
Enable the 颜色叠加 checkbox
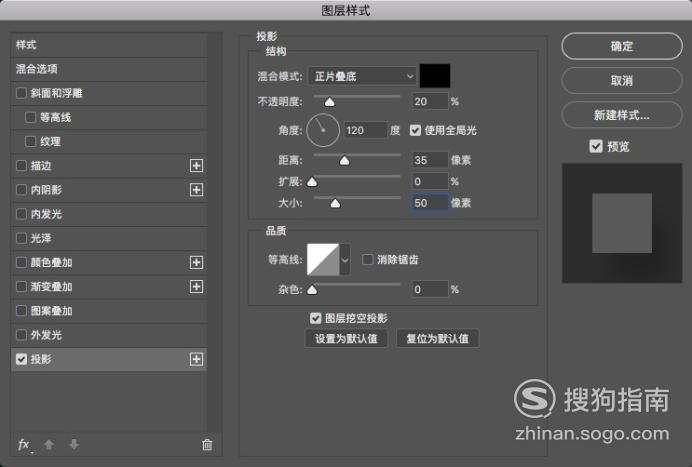coord(21,262)
